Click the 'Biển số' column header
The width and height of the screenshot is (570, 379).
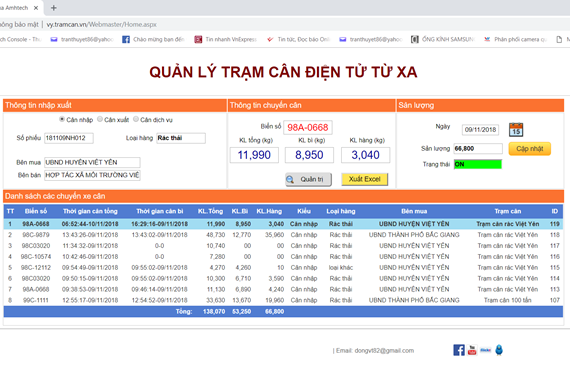36,211
